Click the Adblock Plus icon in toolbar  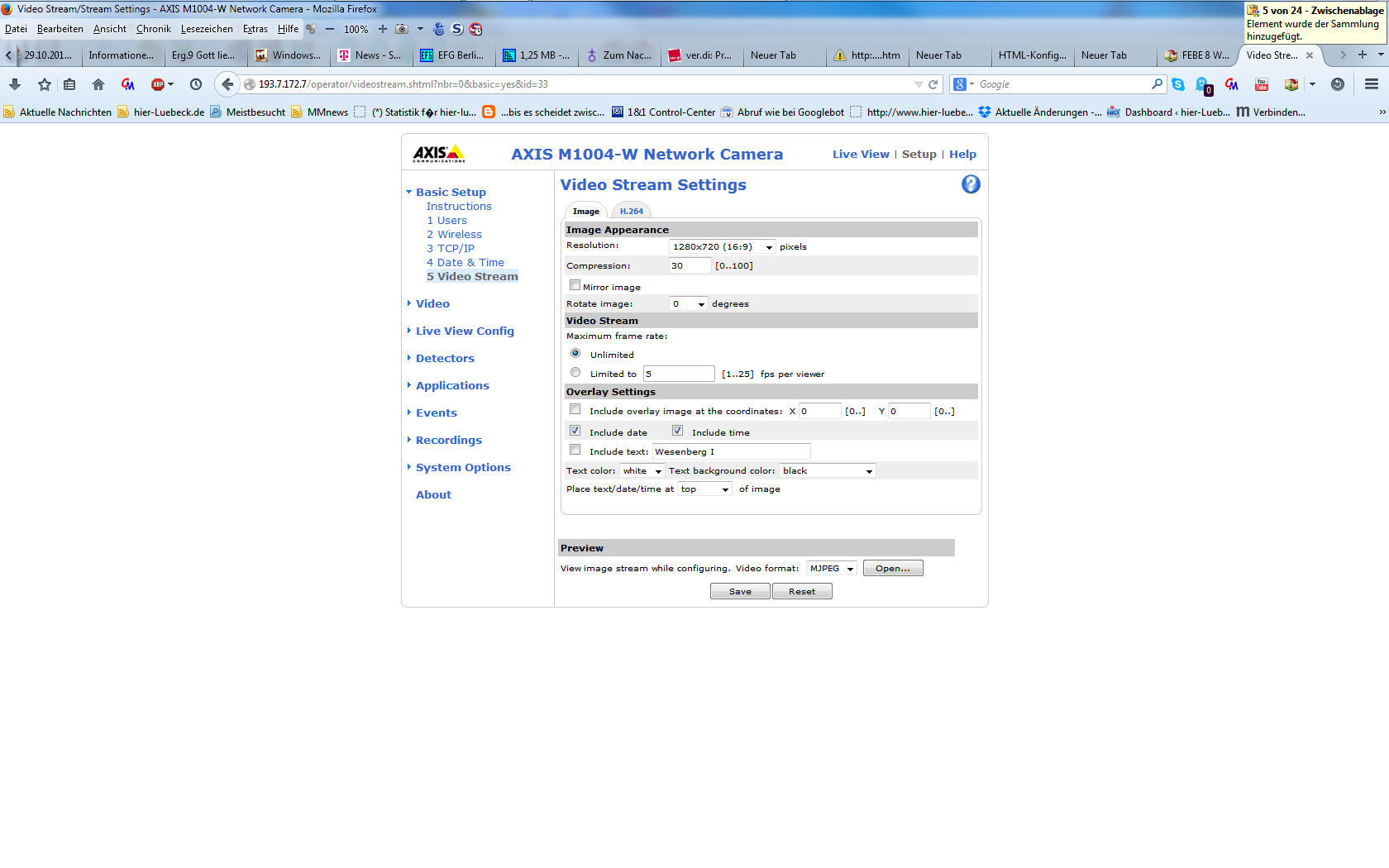(158, 84)
